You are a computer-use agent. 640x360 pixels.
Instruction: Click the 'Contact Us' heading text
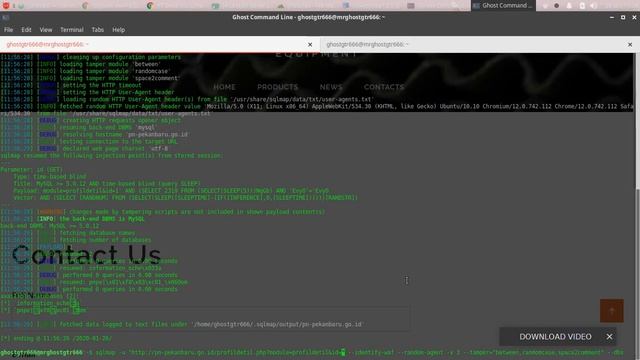click(x=87, y=255)
